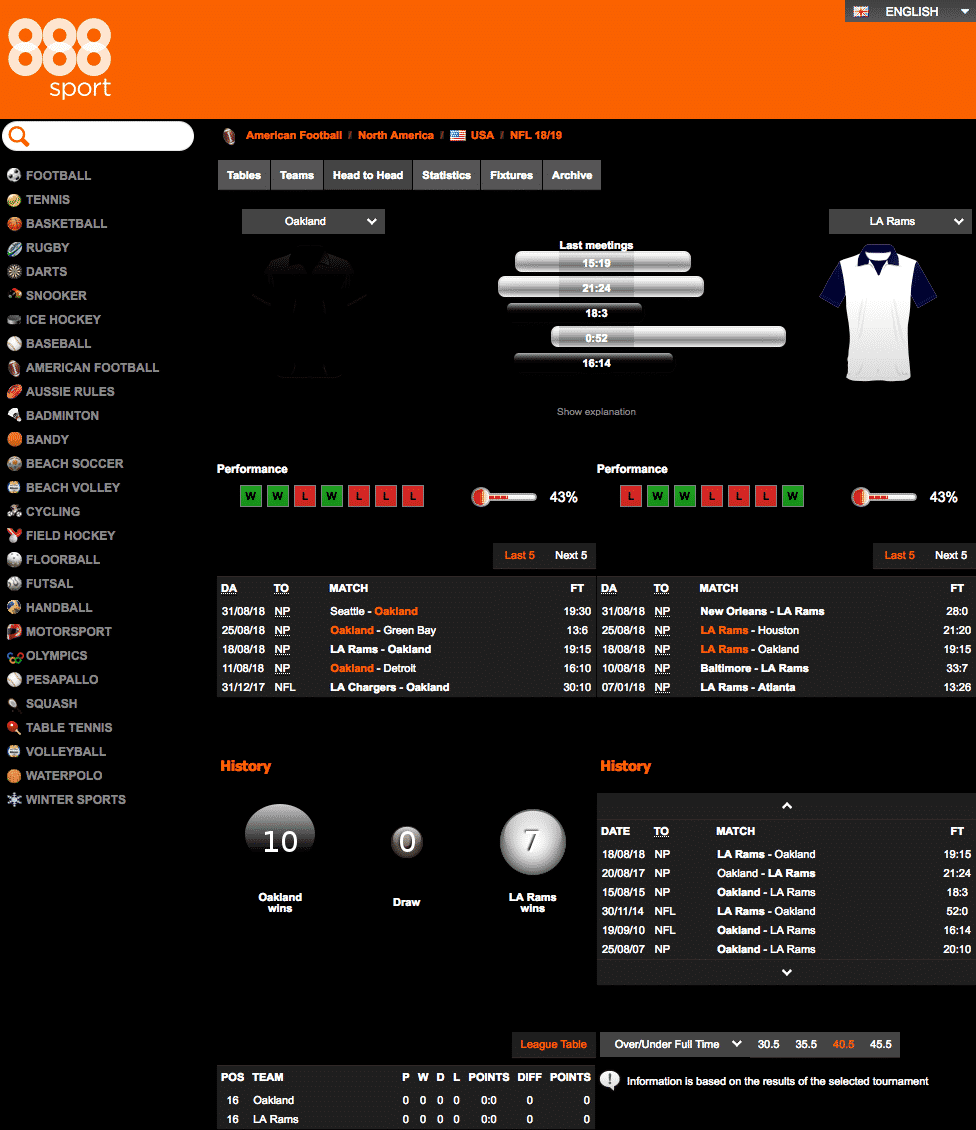Switch to the Archive tab
The width and height of the screenshot is (976, 1130).
click(572, 175)
